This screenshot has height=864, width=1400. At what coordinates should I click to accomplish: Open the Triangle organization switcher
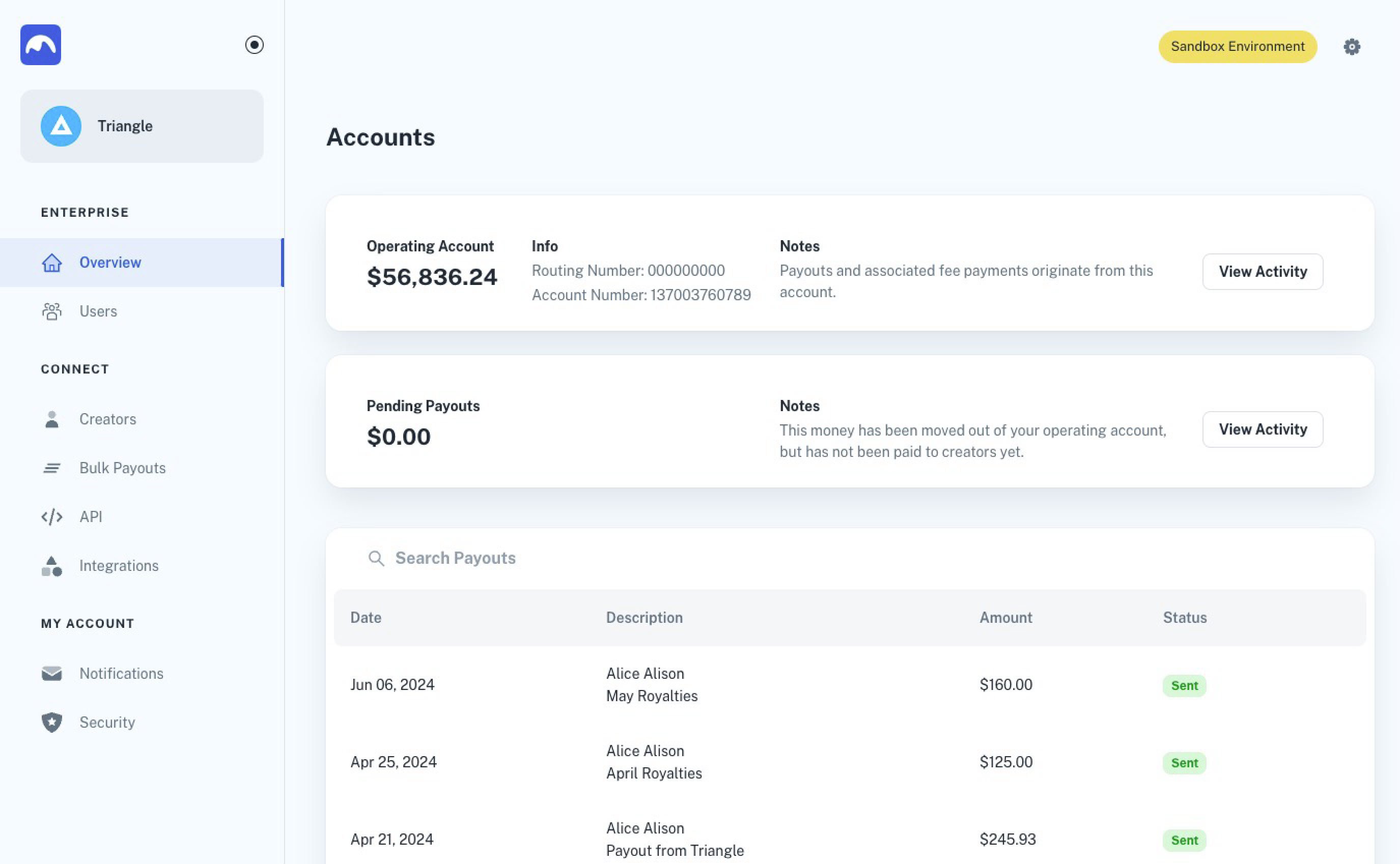pos(142,126)
